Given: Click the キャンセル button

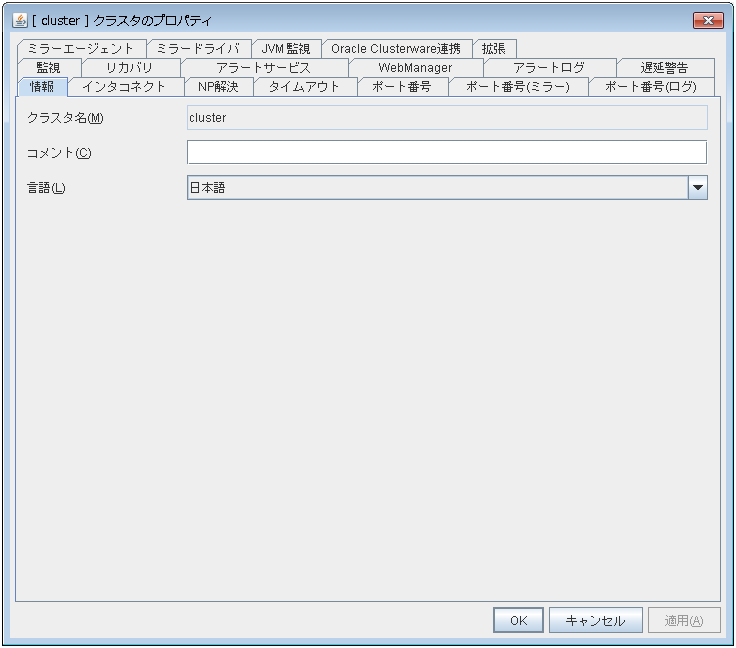Looking at the screenshot, I should pyautogui.click(x=595, y=620).
